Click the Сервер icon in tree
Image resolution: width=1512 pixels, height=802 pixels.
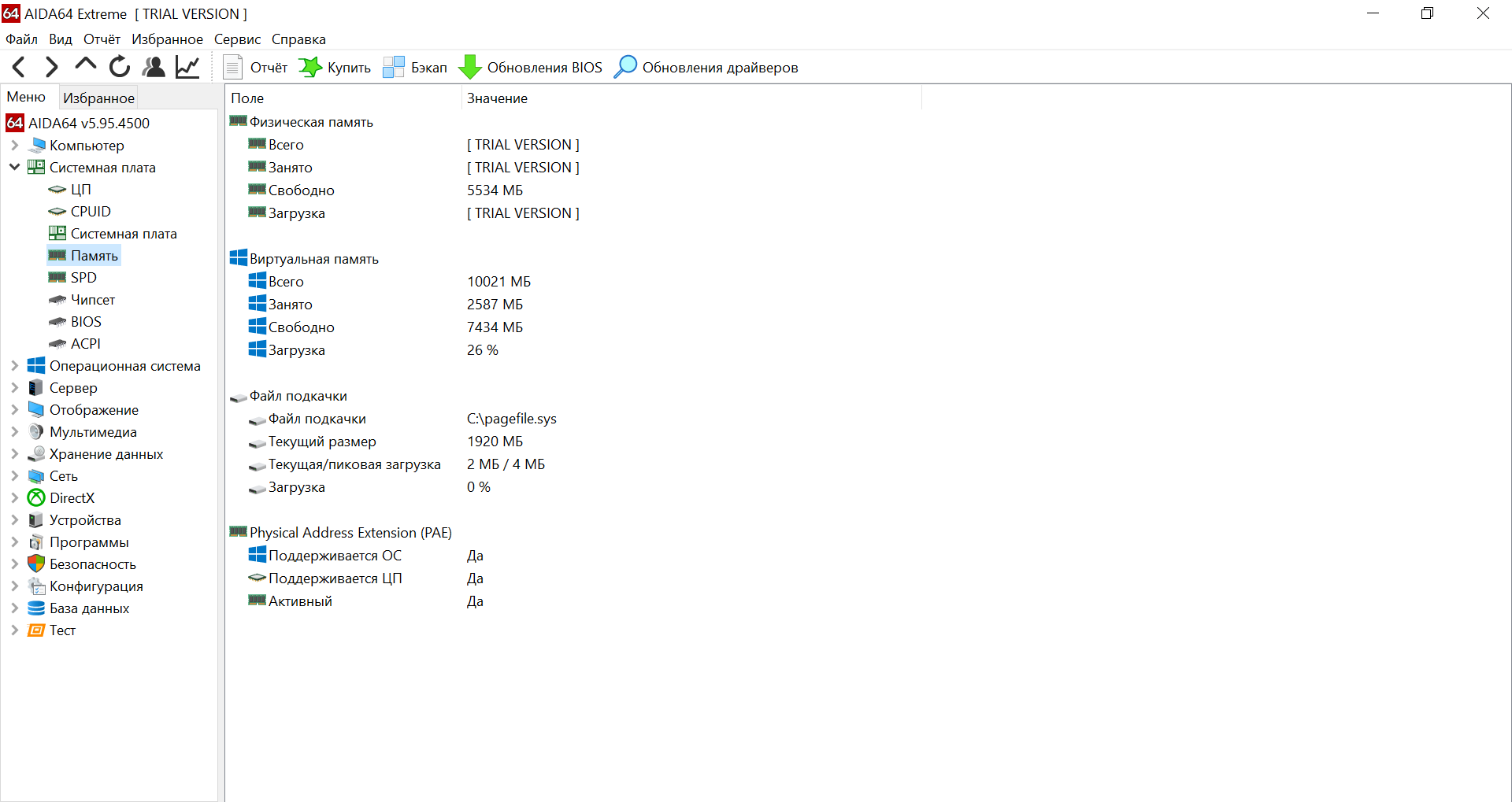(36, 387)
